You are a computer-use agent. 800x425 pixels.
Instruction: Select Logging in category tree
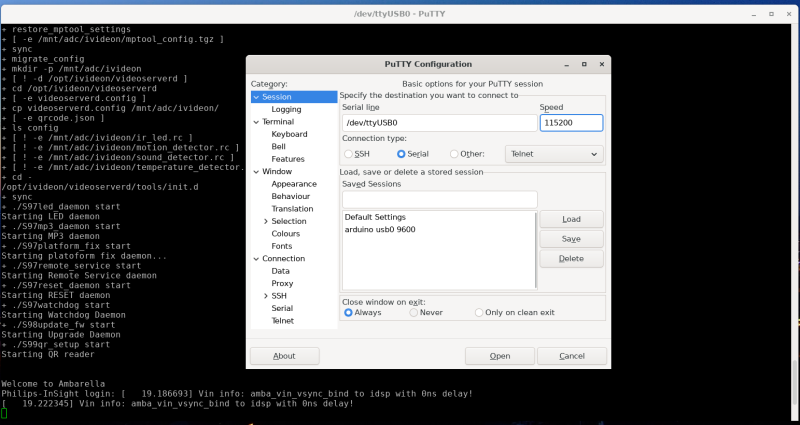click(286, 109)
